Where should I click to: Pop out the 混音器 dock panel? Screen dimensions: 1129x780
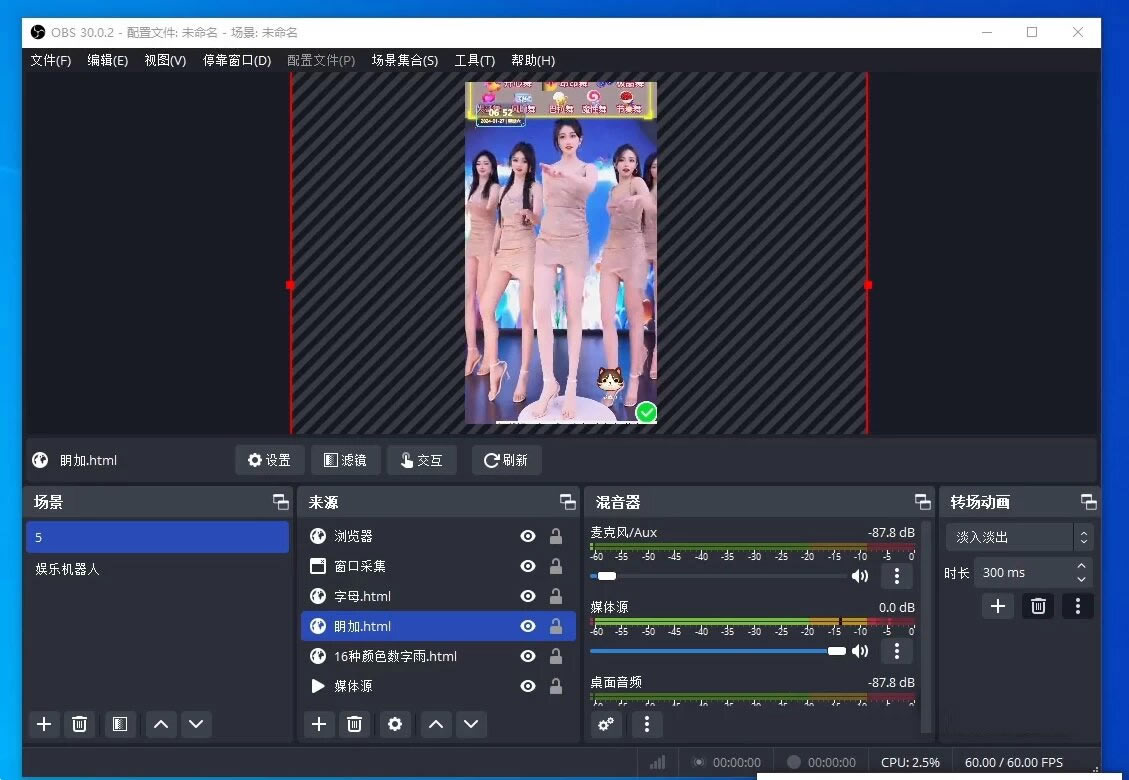point(922,501)
